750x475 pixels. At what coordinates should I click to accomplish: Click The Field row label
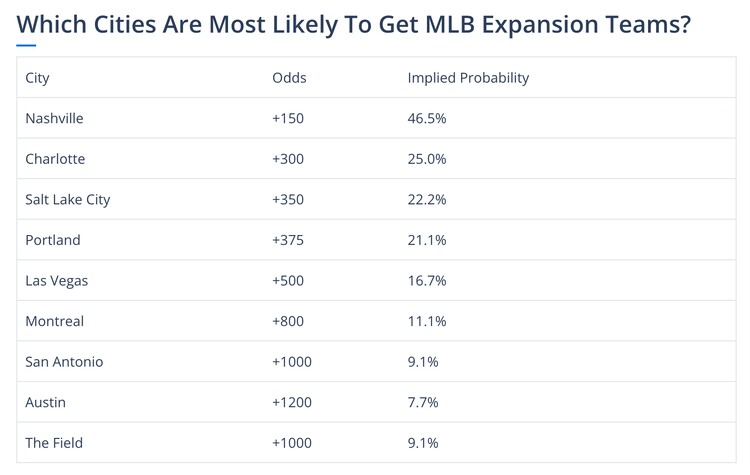[54, 443]
